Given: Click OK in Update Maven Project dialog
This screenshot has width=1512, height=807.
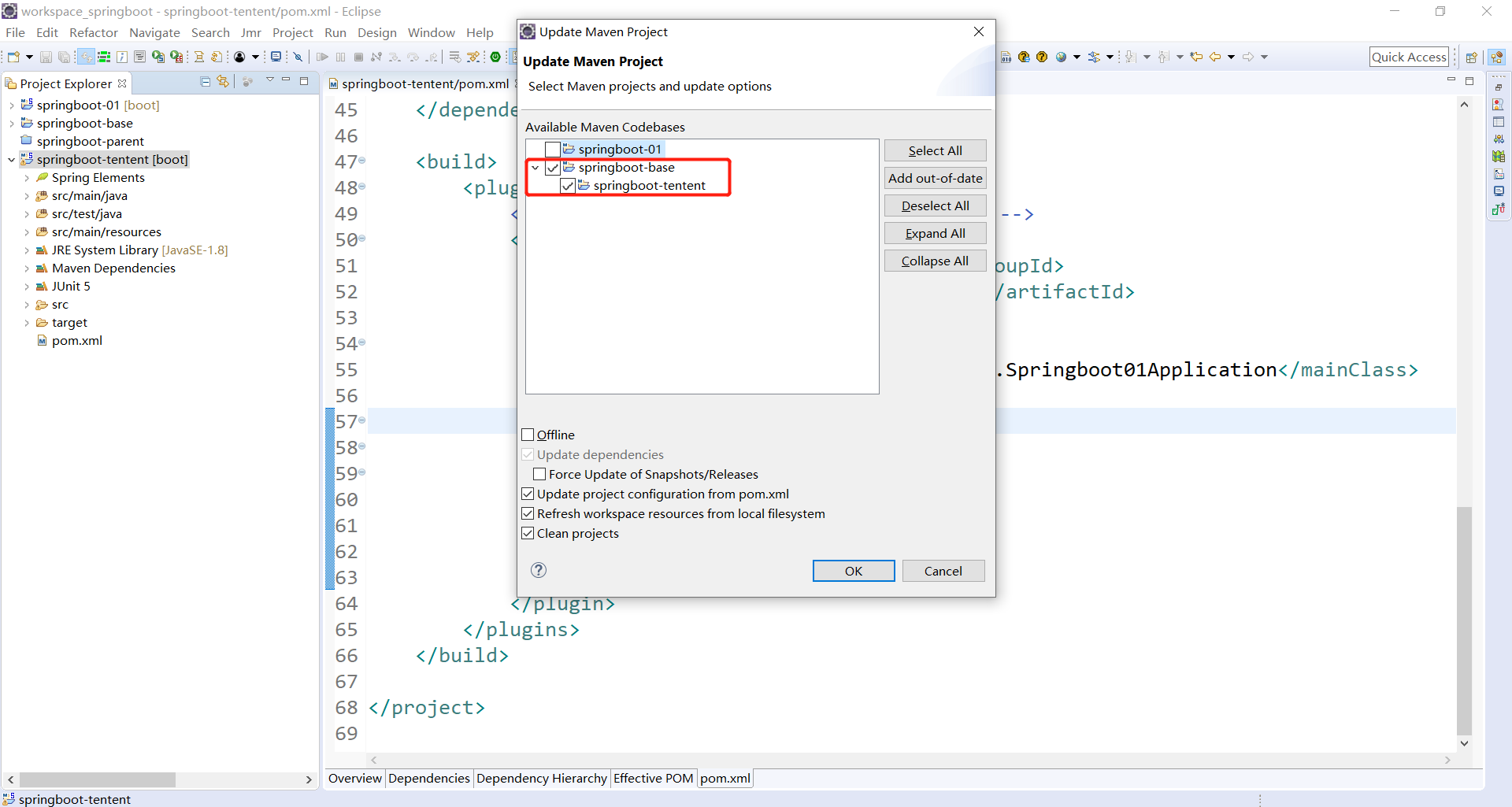Looking at the screenshot, I should (x=854, y=571).
